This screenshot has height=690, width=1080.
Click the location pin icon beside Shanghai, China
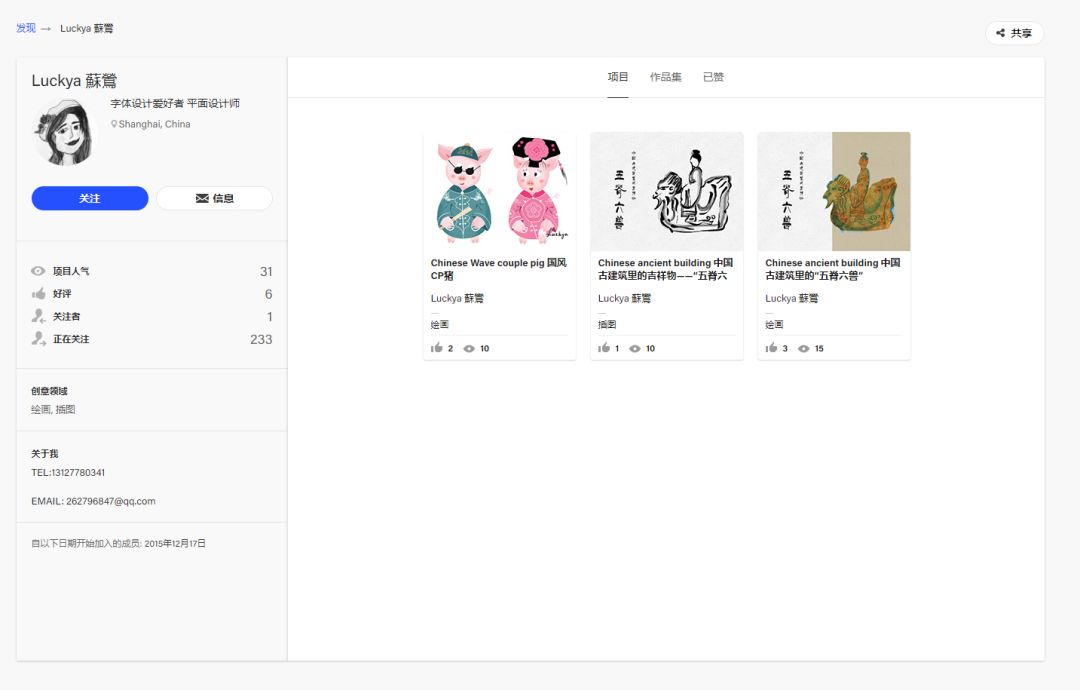coord(114,125)
